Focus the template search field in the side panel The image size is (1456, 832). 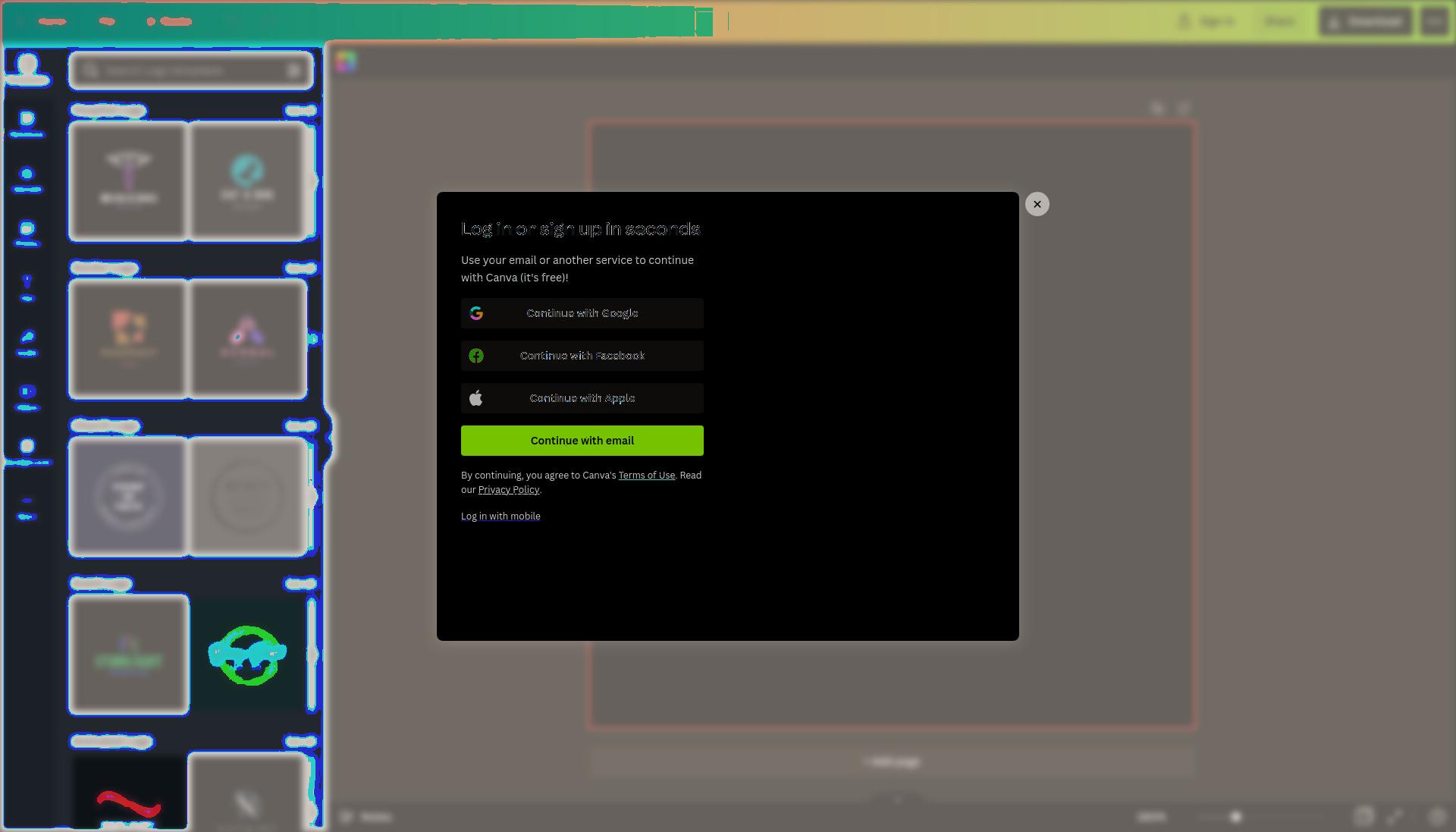coord(190,71)
